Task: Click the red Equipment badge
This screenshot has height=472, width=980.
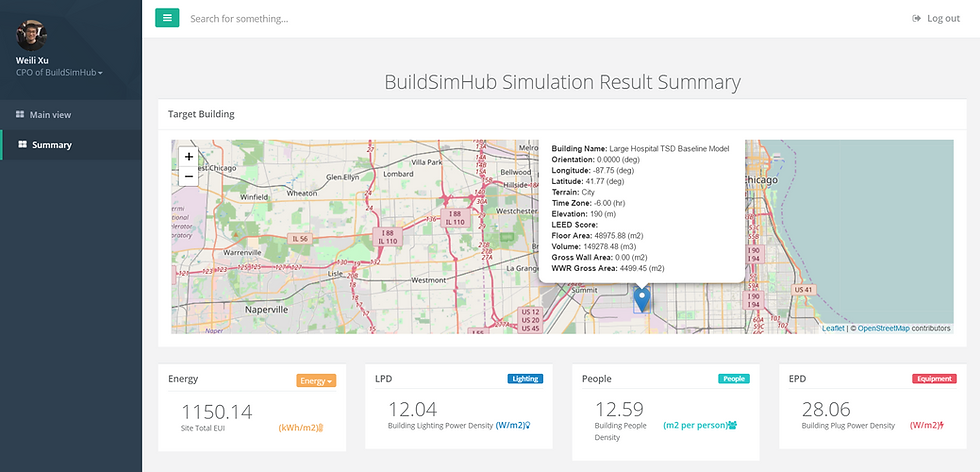Action: pos(934,378)
